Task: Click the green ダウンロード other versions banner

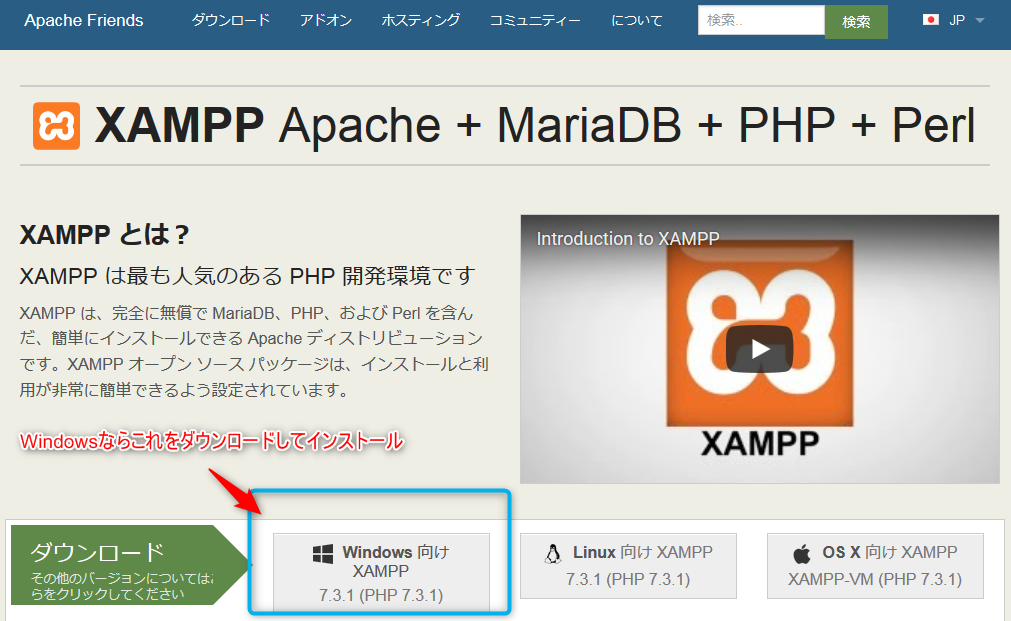Action: (129, 565)
